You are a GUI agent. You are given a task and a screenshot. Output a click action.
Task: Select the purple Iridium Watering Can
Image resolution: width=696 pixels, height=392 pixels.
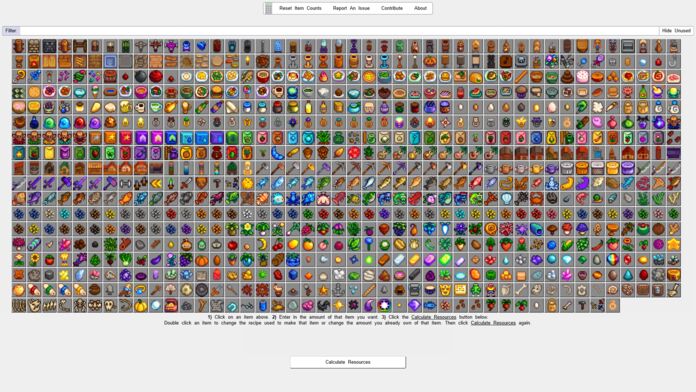click(x=551, y=168)
